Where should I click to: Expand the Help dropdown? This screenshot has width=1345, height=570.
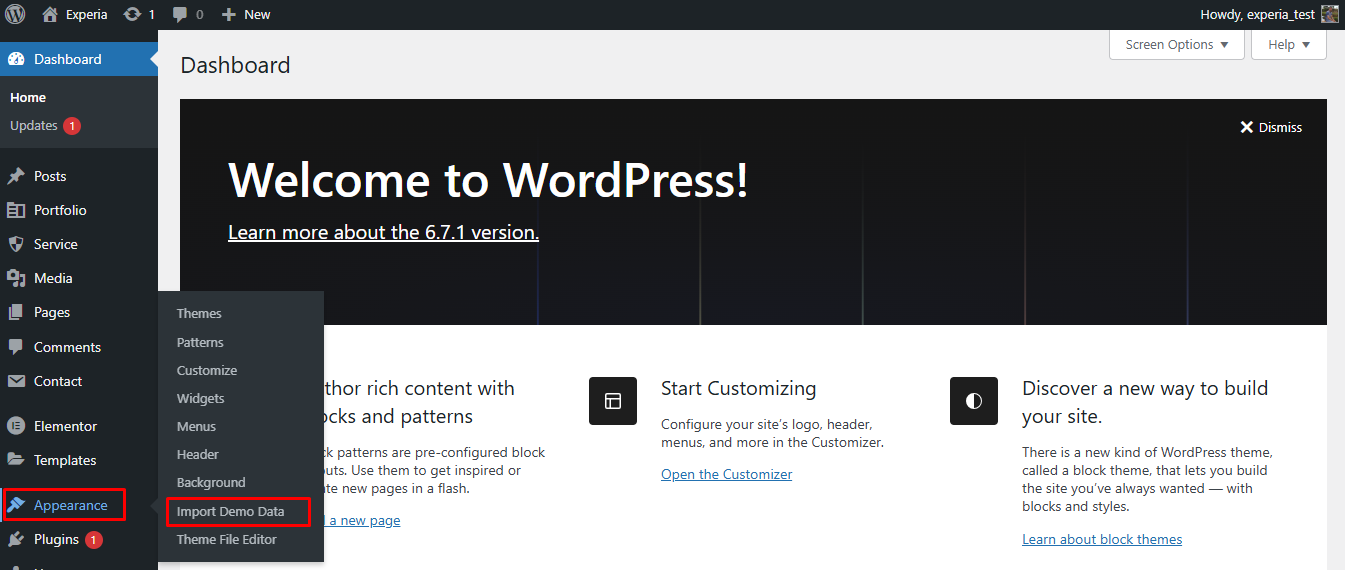1289,45
